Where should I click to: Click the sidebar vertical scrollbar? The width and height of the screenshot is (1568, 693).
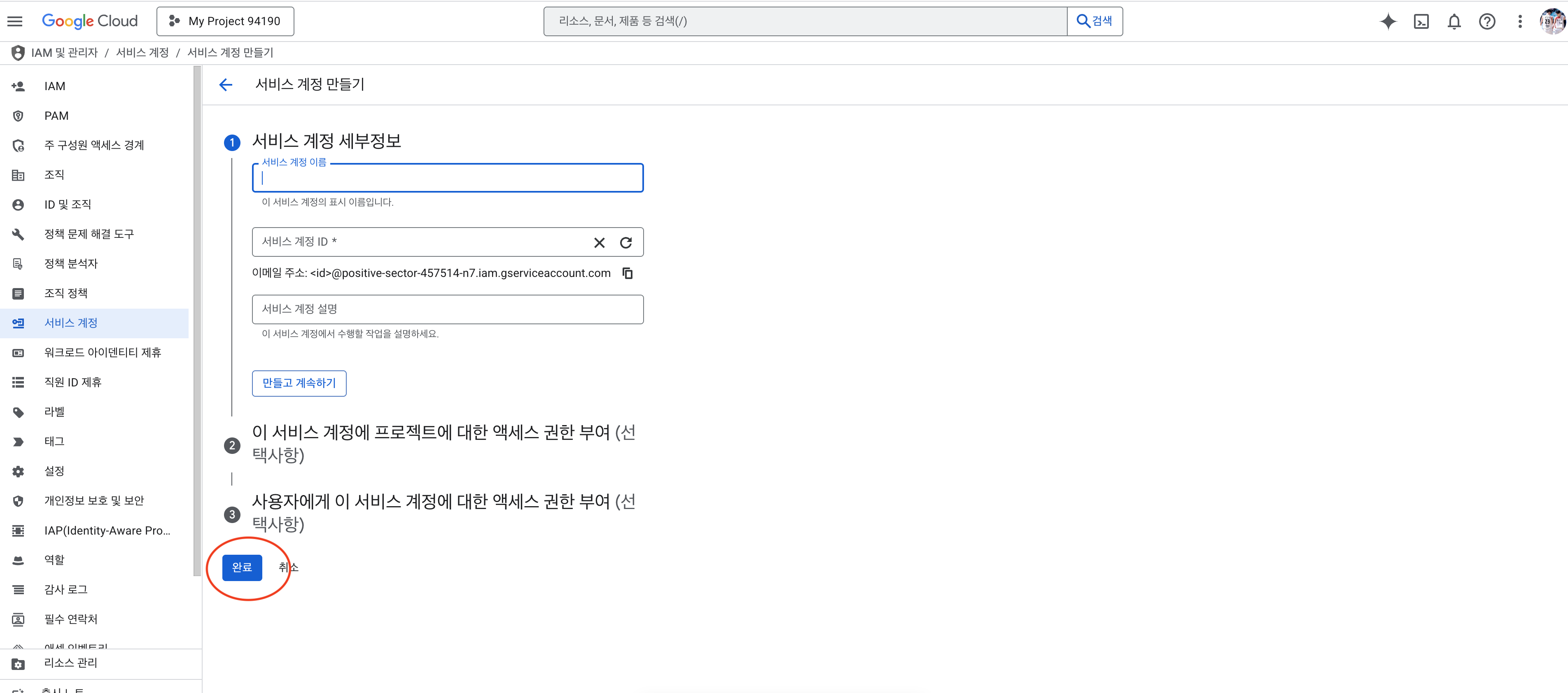click(x=196, y=321)
